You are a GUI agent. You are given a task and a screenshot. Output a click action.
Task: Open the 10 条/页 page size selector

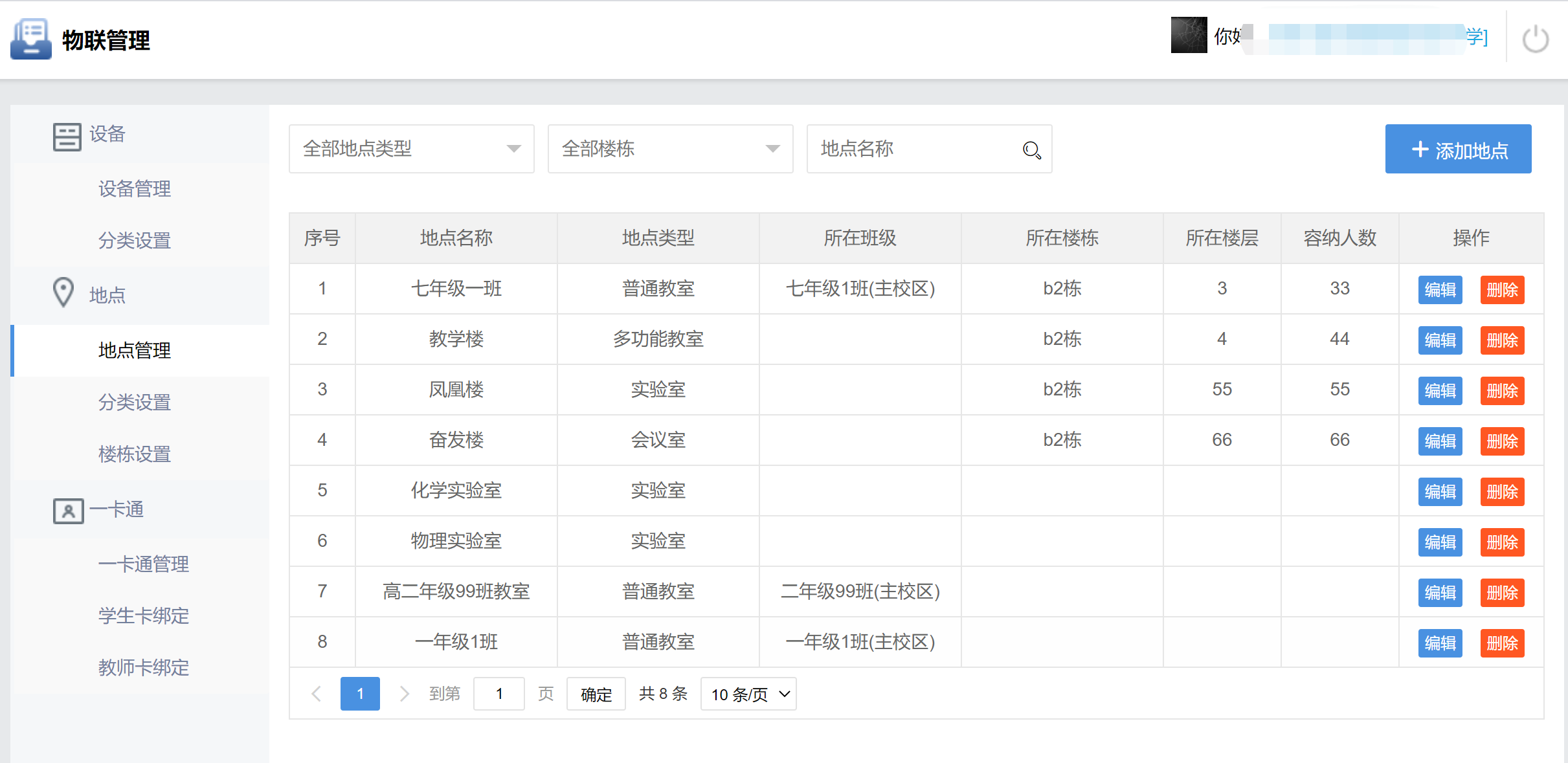748,694
